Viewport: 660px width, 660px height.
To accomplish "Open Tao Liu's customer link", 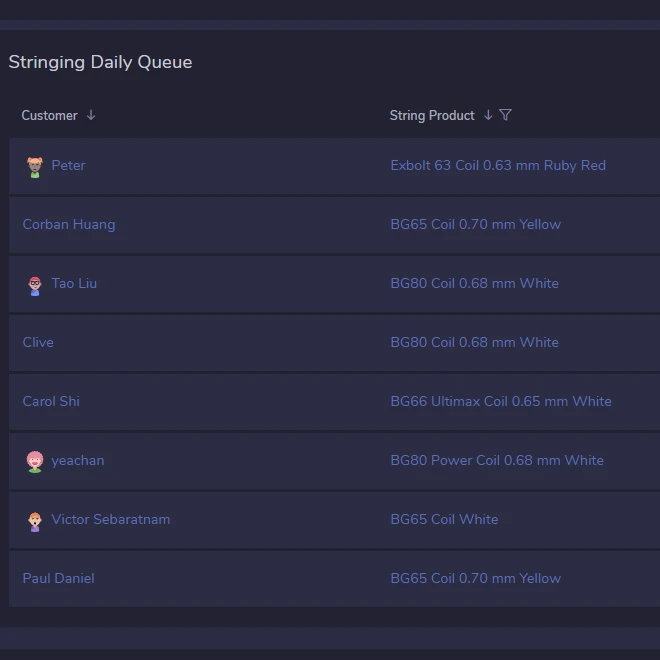I will (74, 283).
